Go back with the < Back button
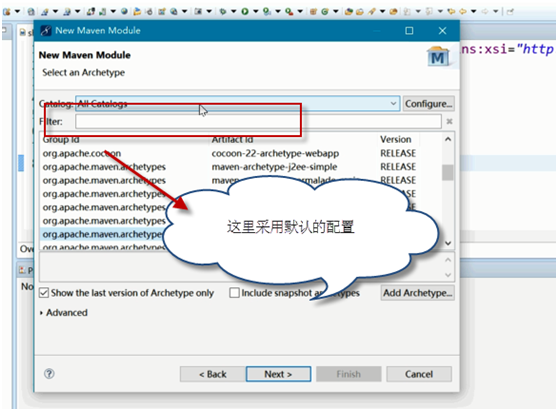Image resolution: width=558 pixels, height=411 pixels. tap(213, 374)
